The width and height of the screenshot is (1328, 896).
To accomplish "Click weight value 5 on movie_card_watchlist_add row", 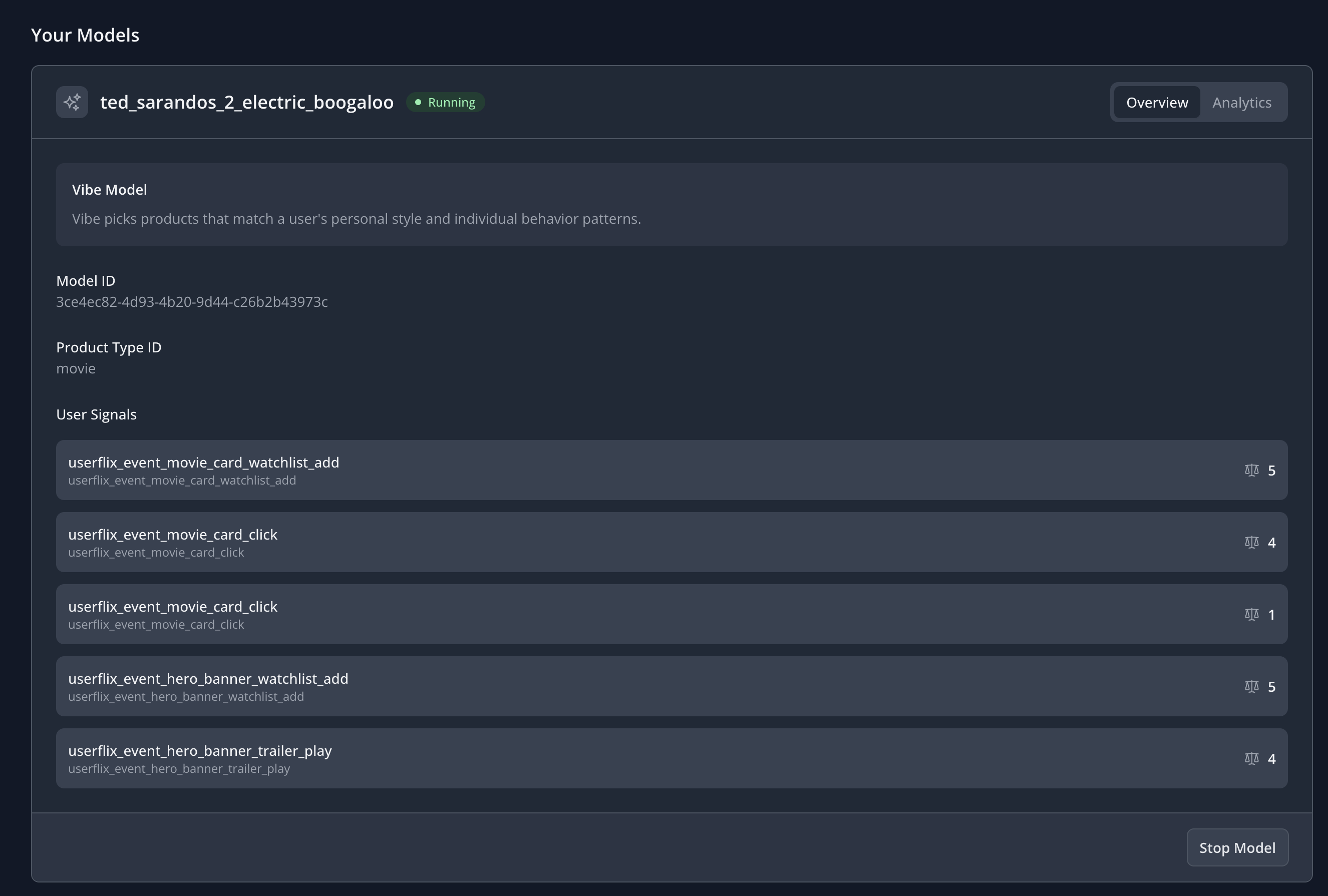I will pyautogui.click(x=1271, y=470).
